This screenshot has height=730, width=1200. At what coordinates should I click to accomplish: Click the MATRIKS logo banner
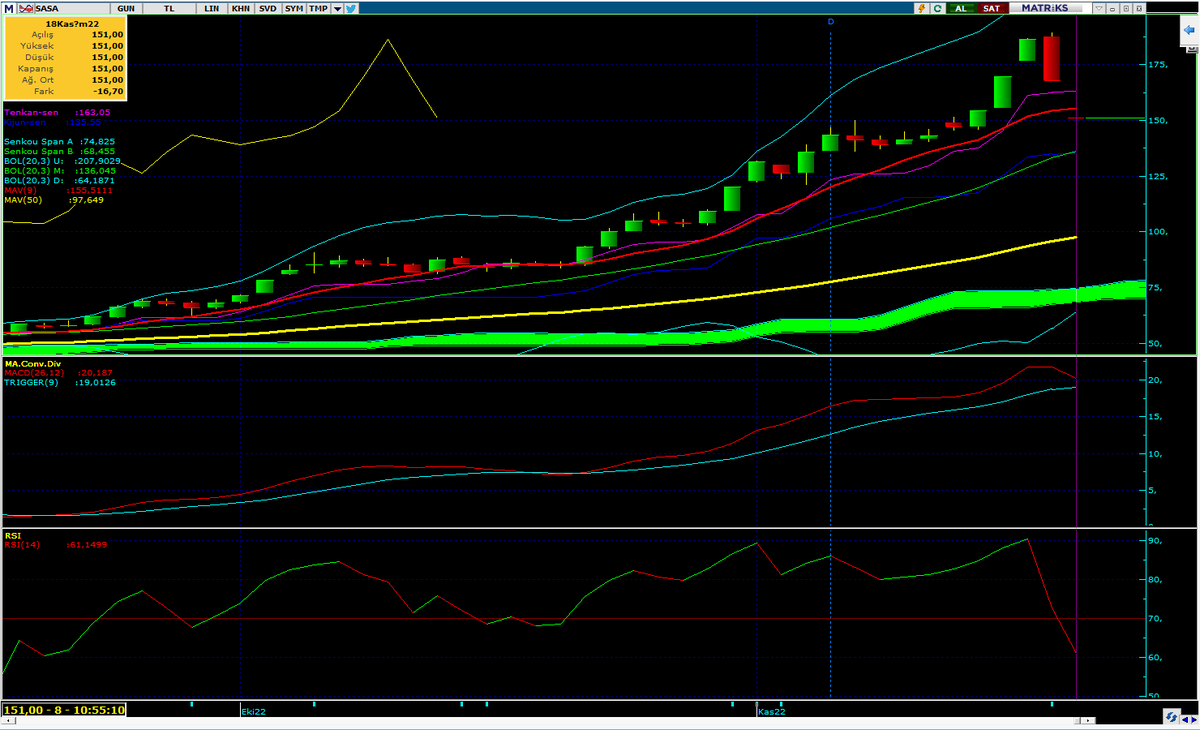click(1050, 8)
